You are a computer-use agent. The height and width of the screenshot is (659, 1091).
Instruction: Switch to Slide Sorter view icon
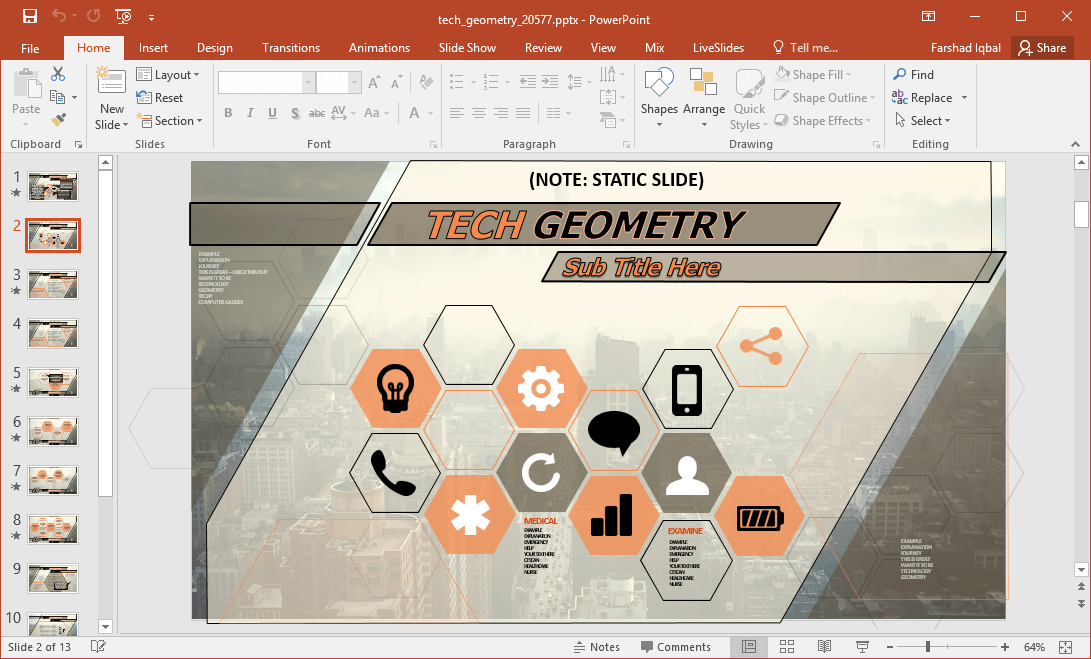[x=787, y=646]
